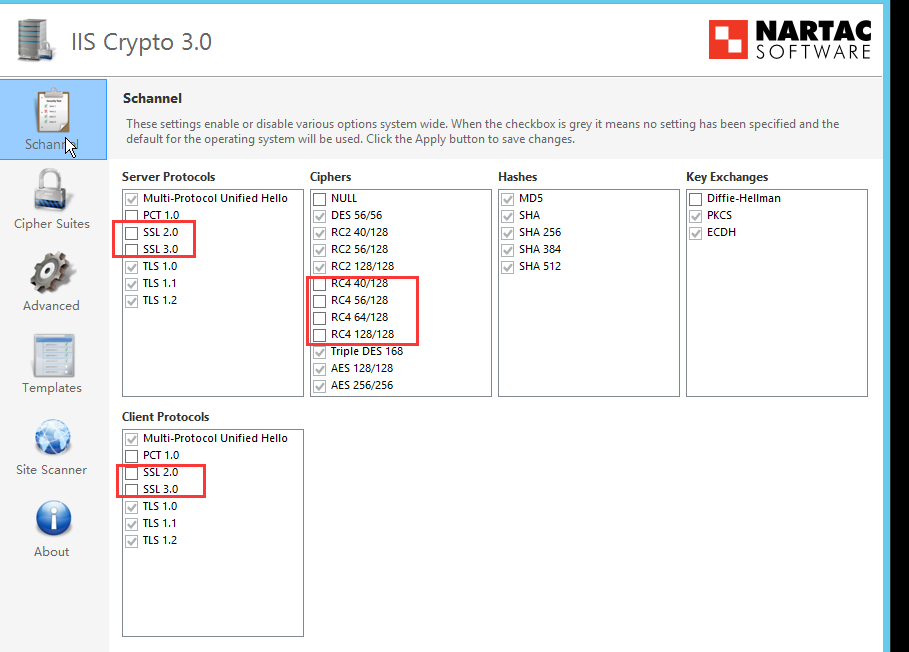The height and width of the screenshot is (652, 909).
Task: Select the Advanced sidebar label
Action: coord(51,305)
